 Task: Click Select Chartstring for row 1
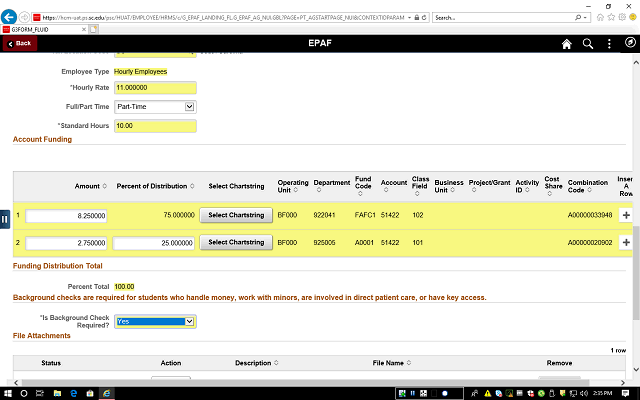coord(236,215)
